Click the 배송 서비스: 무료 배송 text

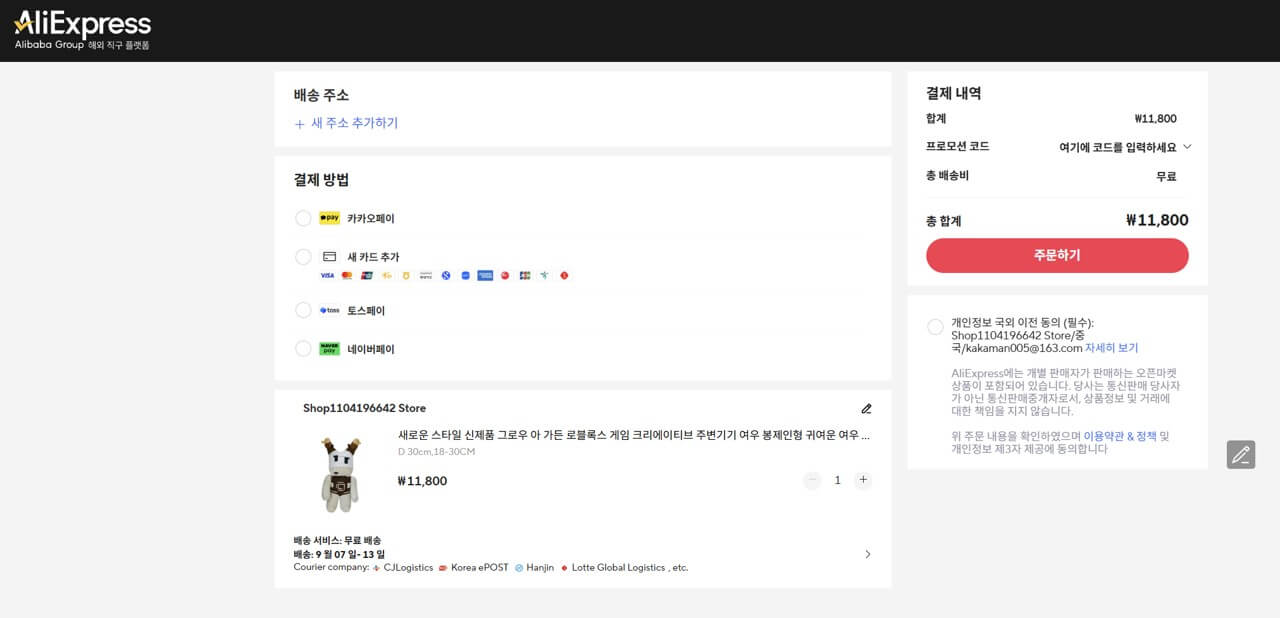337,540
